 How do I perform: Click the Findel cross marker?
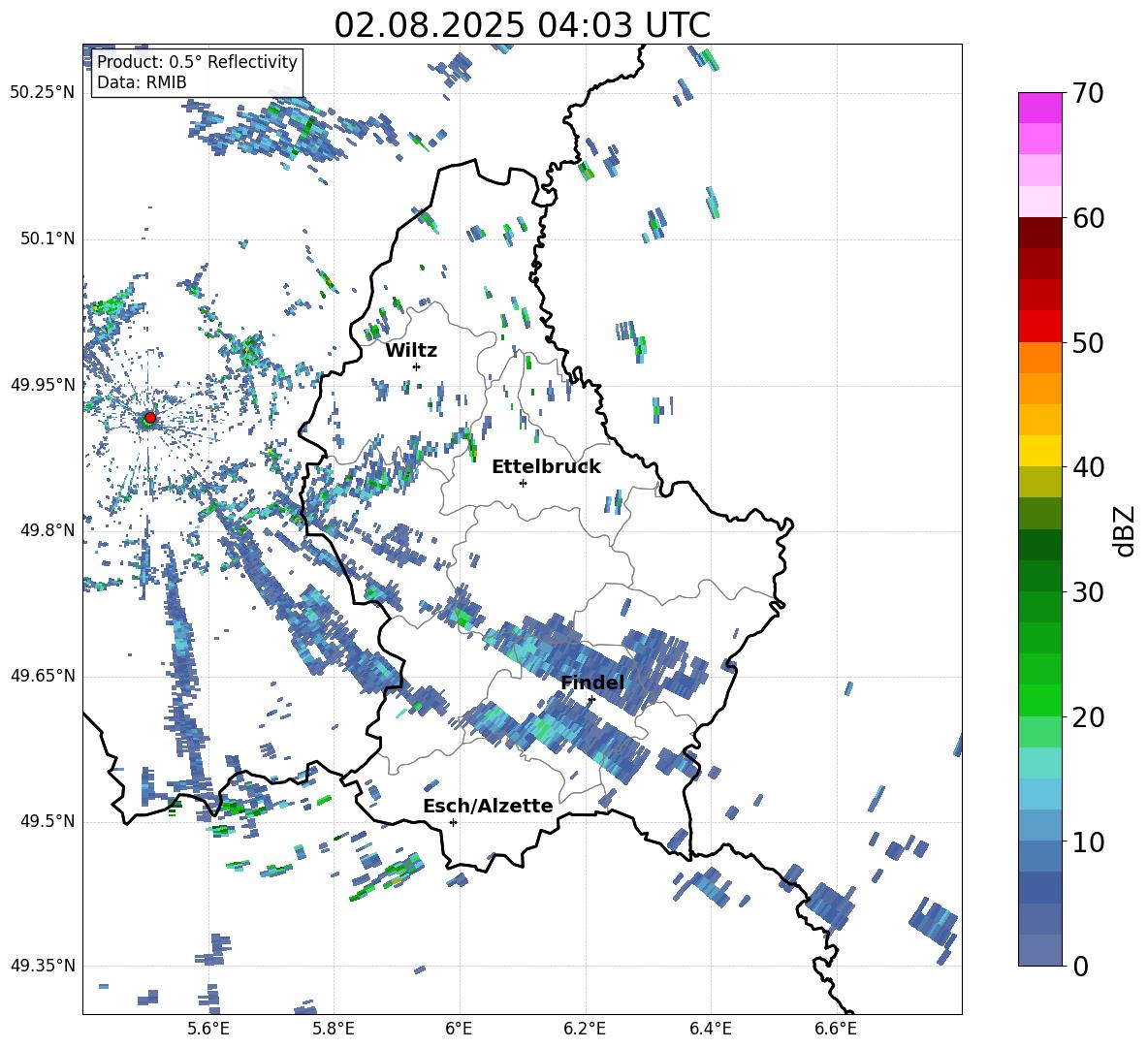(591, 700)
